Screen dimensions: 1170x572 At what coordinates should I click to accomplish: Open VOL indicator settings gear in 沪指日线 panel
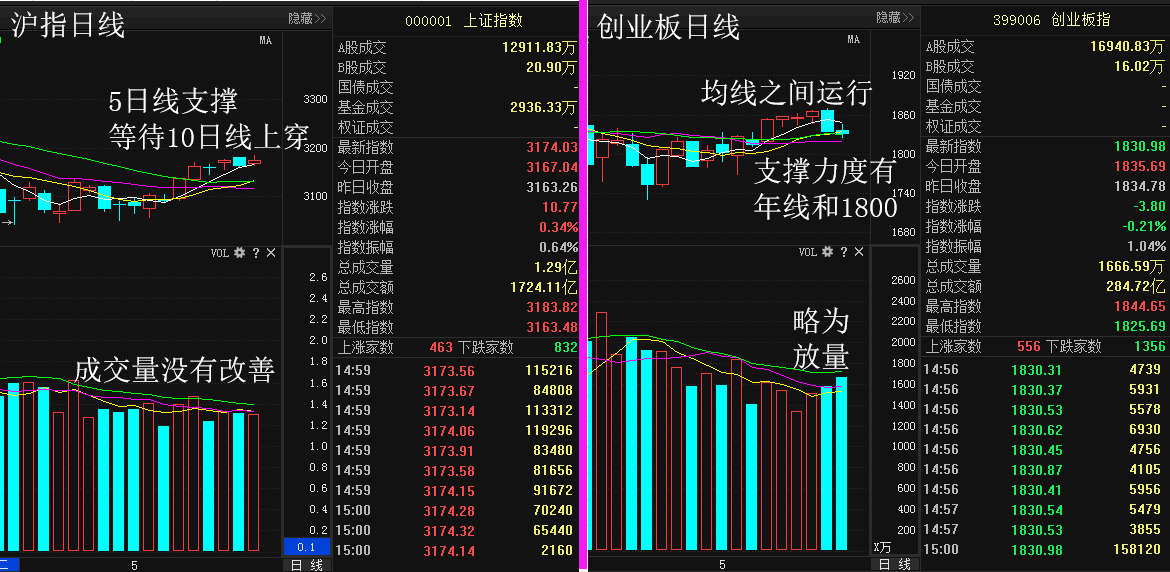click(240, 253)
